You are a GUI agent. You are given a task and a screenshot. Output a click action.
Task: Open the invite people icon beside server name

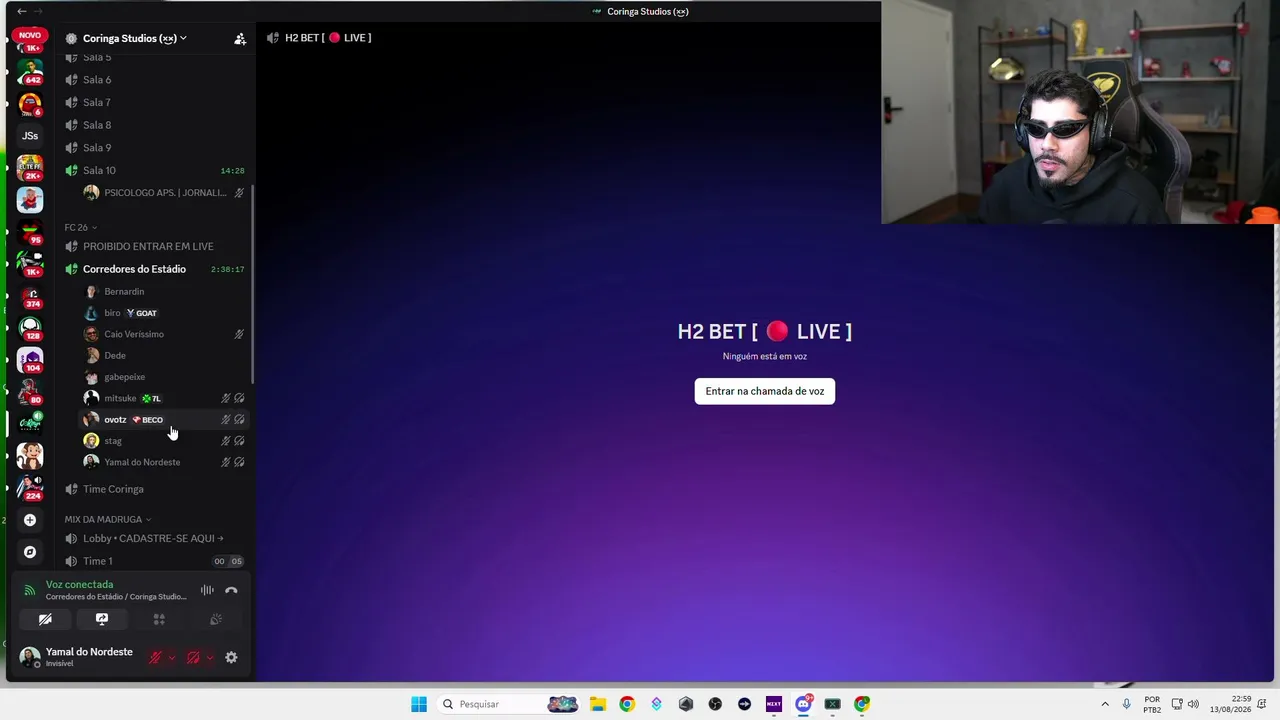[240, 39]
